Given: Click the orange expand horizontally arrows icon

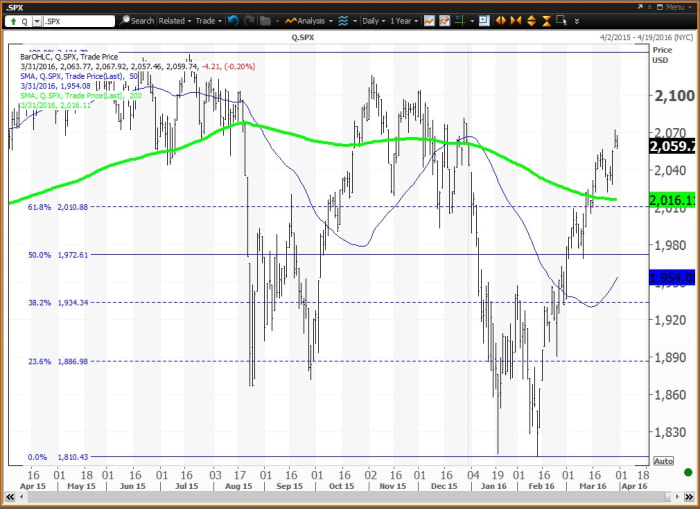Looking at the screenshot, I should point(500,21).
